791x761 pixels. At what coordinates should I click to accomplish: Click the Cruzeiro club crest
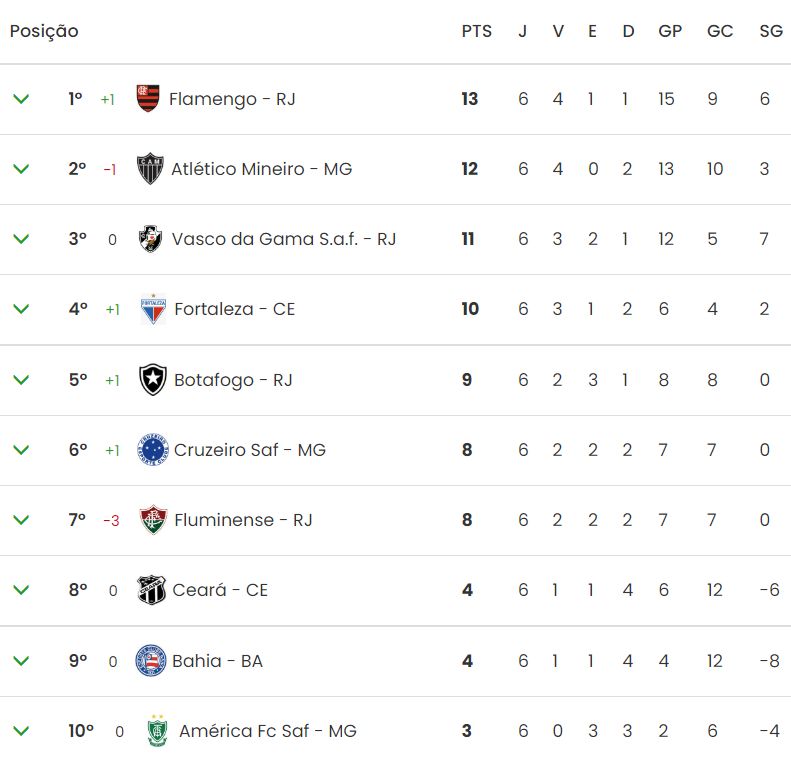153,450
